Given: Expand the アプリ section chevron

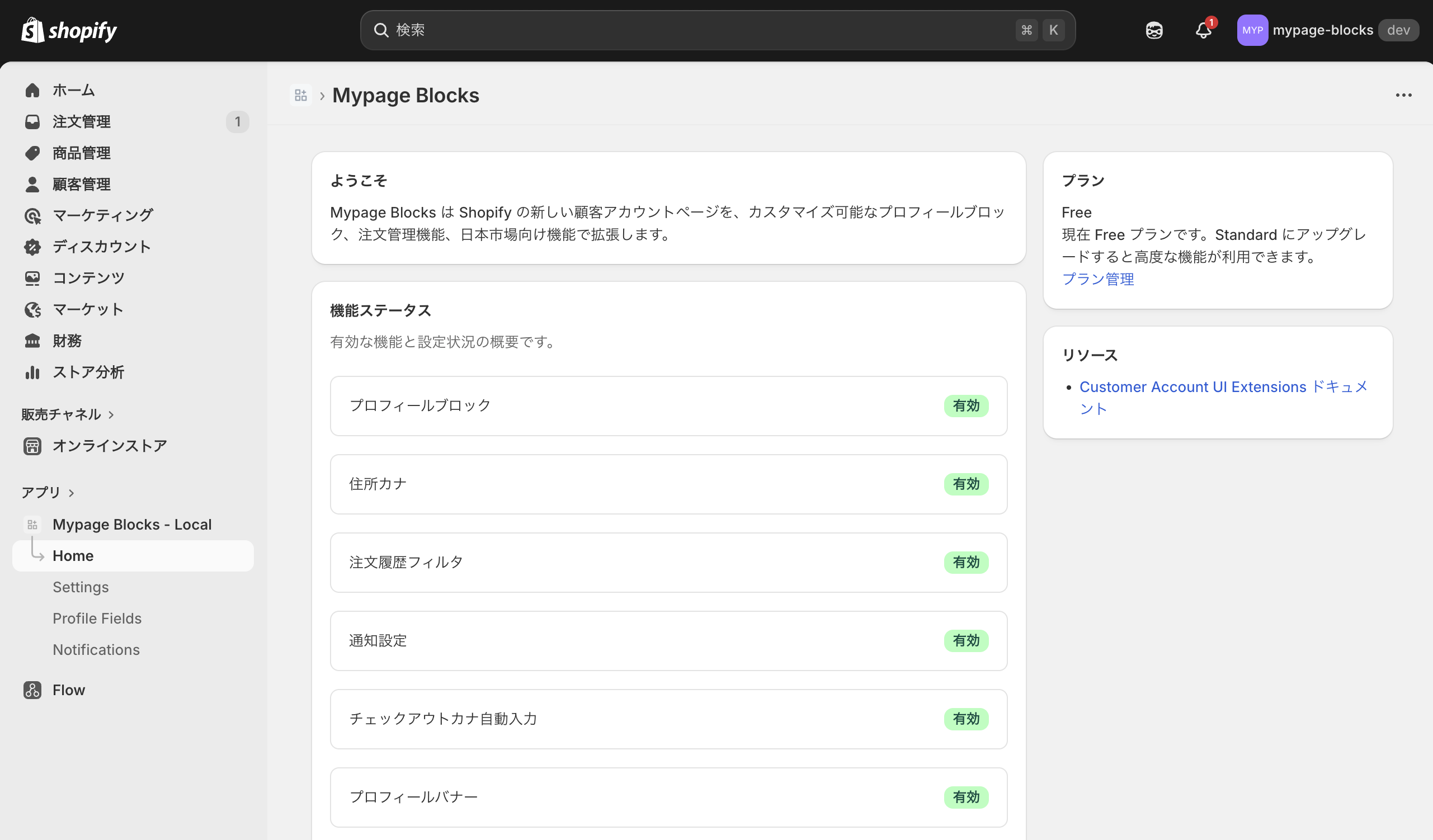Looking at the screenshot, I should coord(71,493).
